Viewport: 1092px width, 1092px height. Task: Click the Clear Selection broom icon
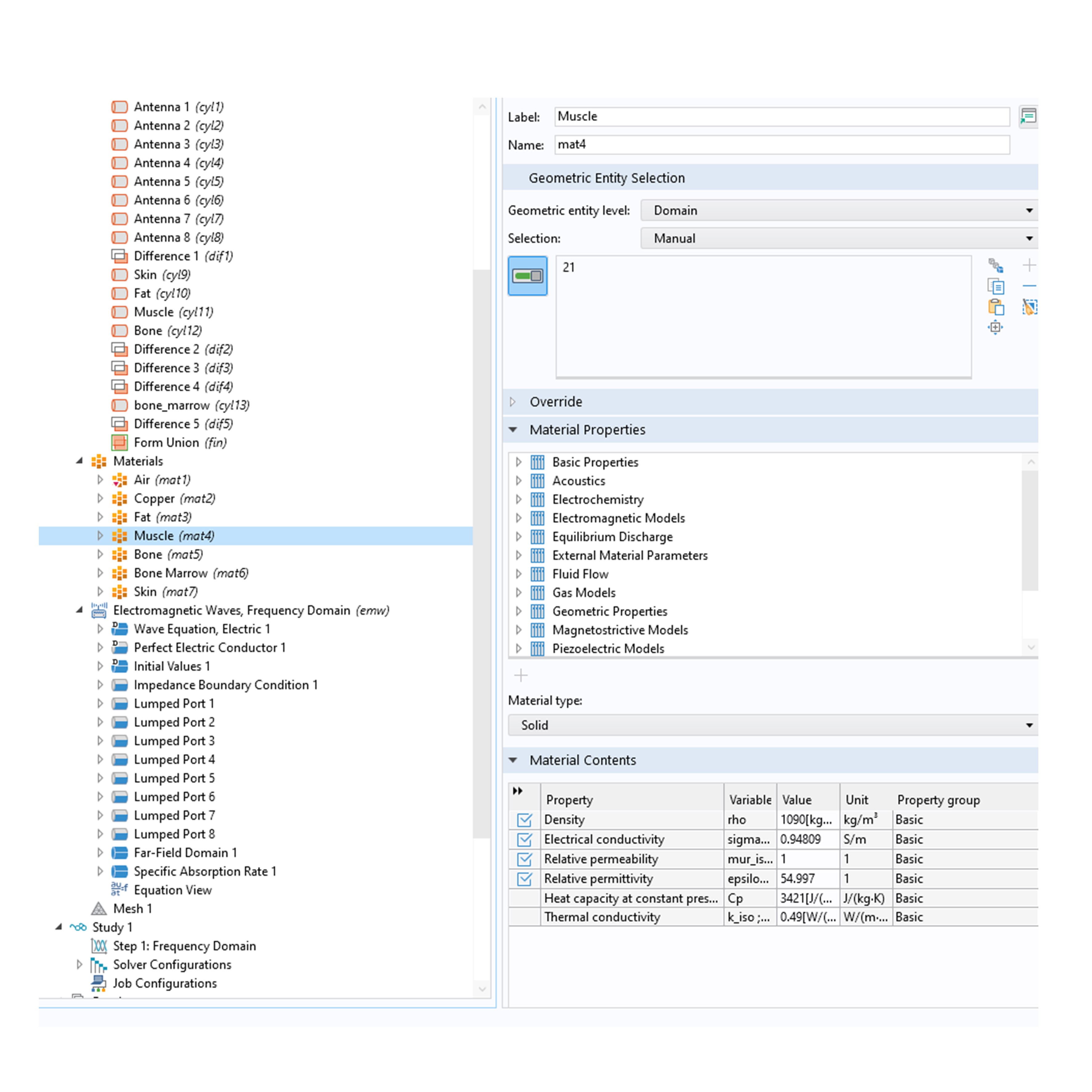pos(1029,307)
